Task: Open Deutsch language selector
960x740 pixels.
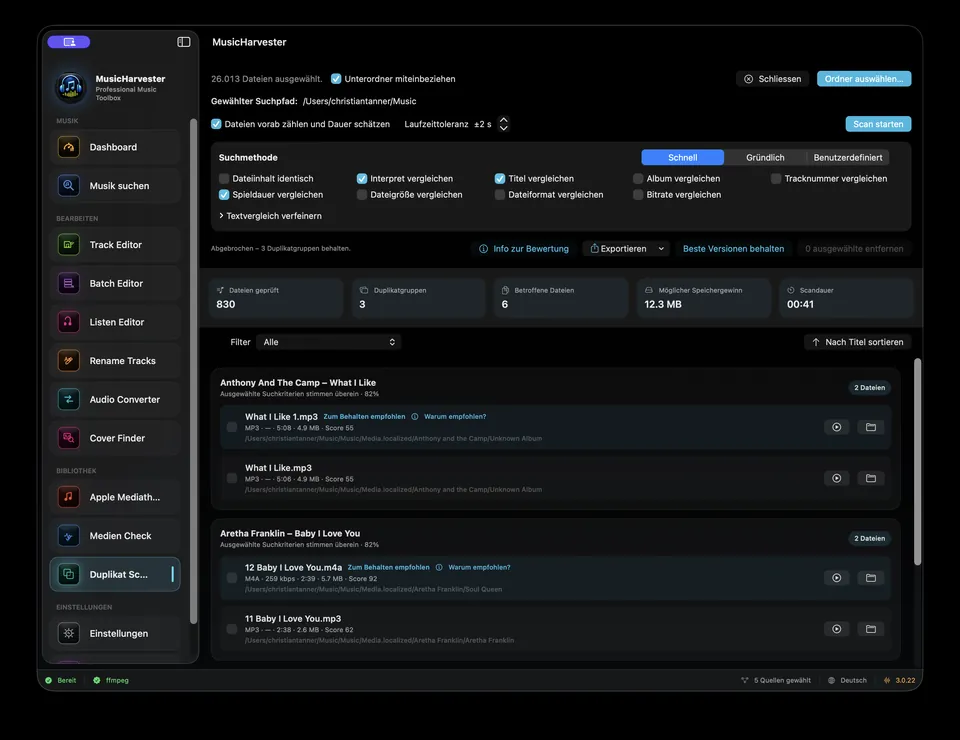Action: [x=847, y=680]
